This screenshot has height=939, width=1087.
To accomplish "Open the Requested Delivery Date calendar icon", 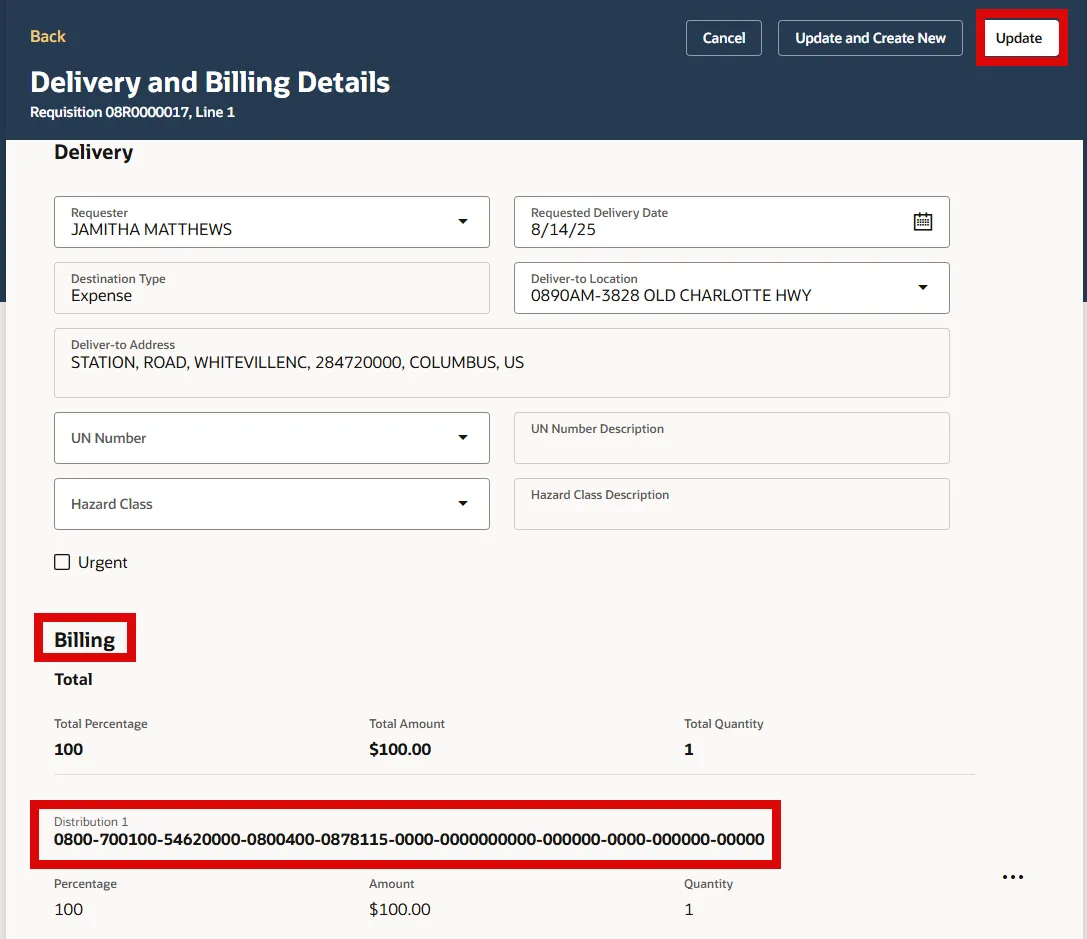I will pos(922,222).
